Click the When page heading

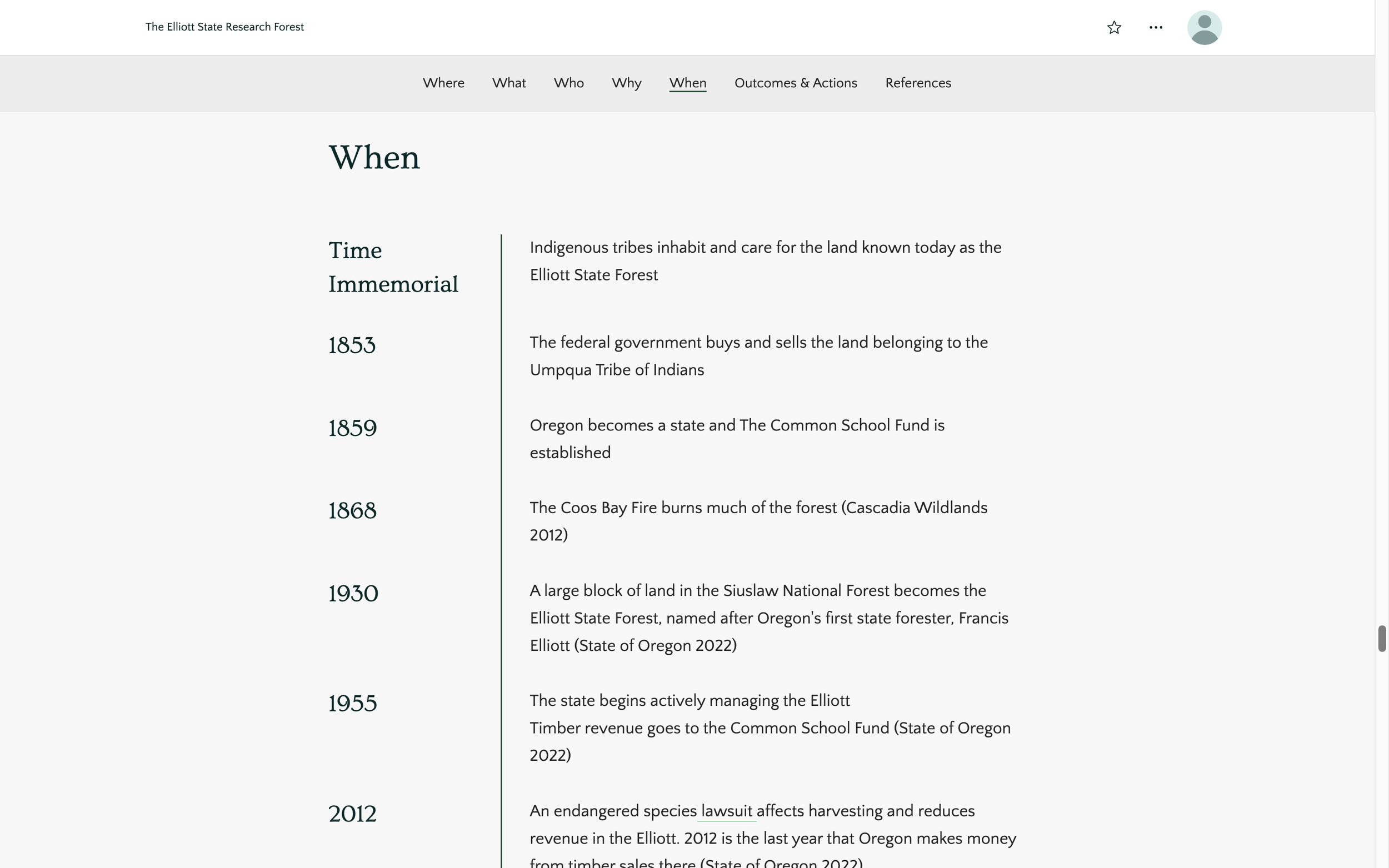pyautogui.click(x=374, y=158)
